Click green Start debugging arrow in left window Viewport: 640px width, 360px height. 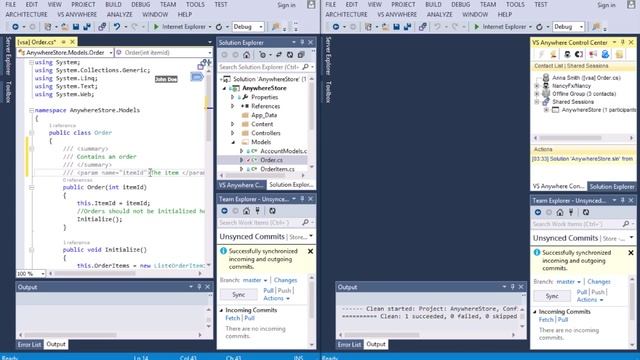pyautogui.click(x=156, y=27)
